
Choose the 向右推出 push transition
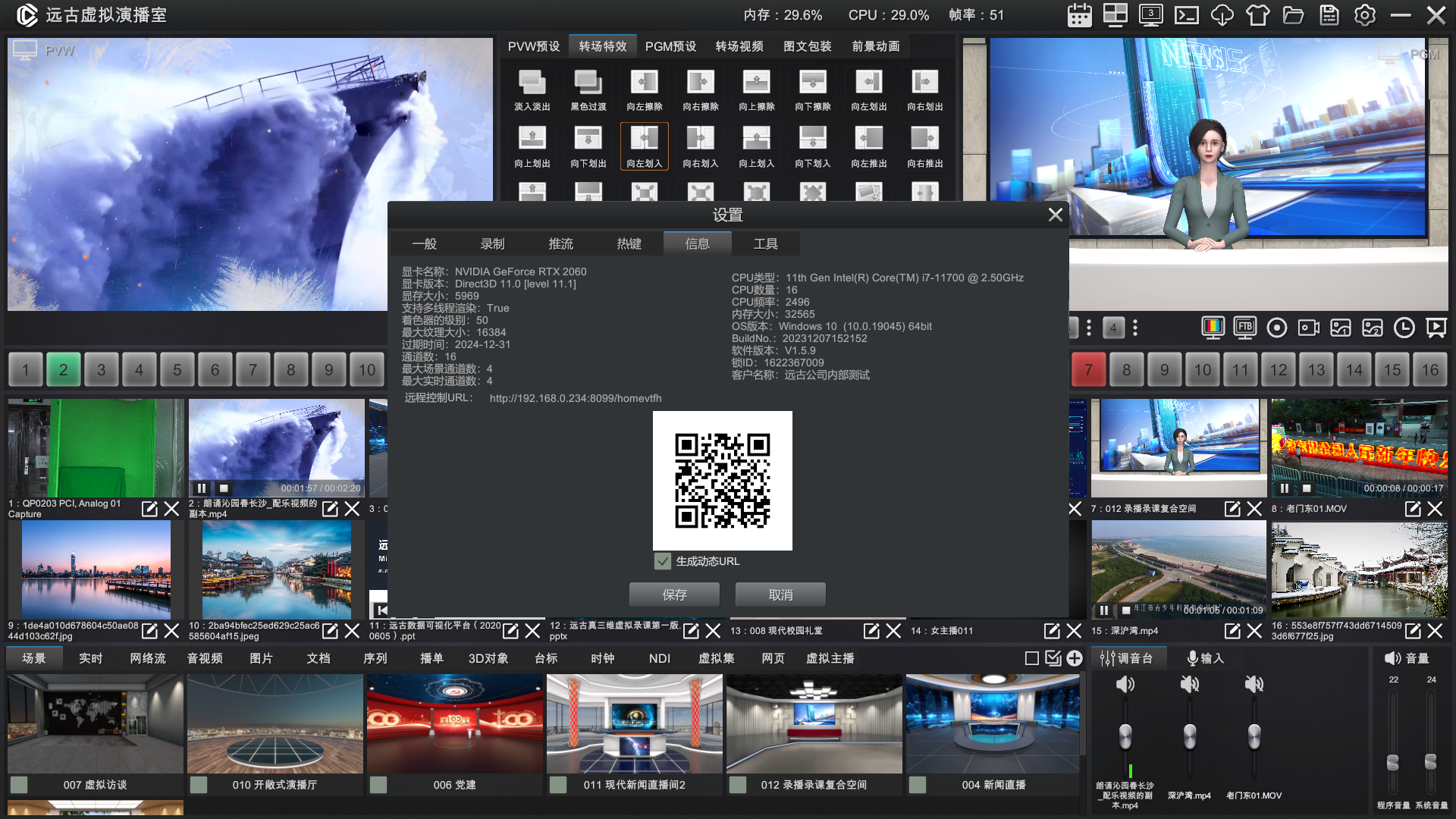pyautogui.click(x=925, y=146)
